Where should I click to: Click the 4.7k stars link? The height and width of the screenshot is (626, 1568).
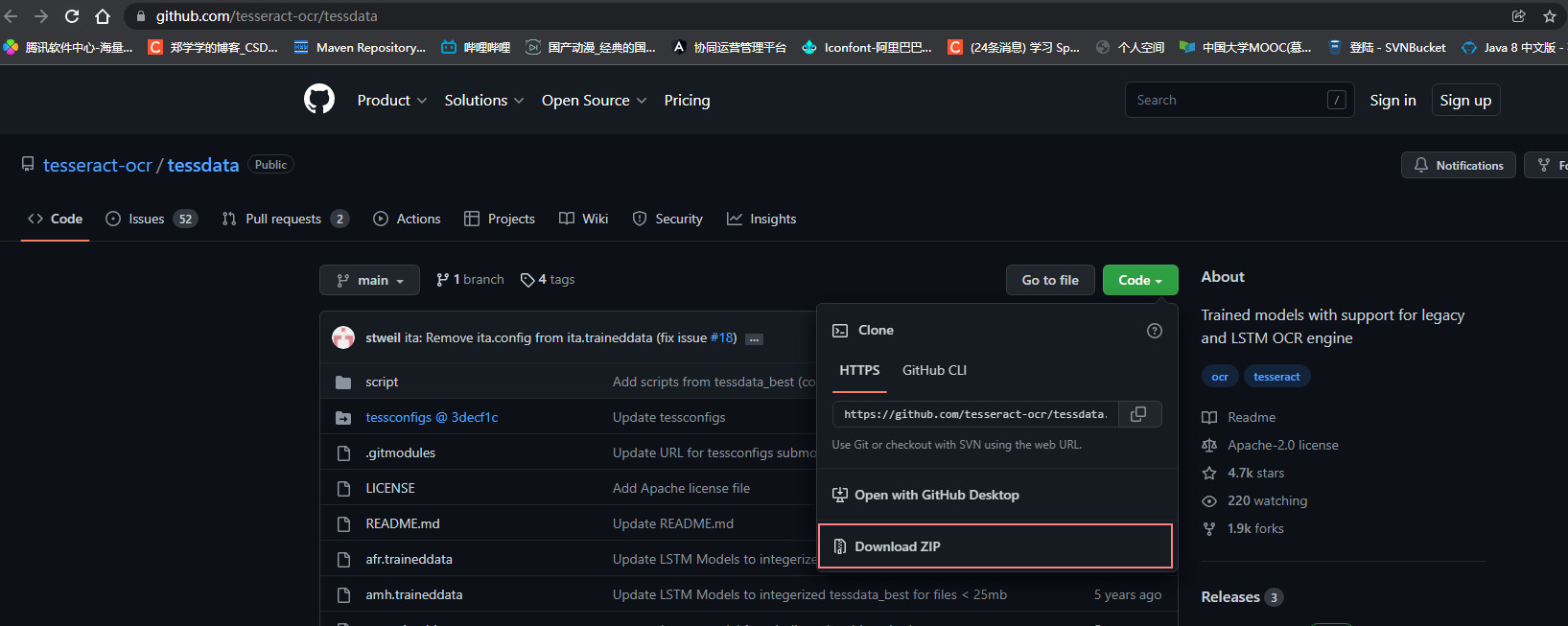click(x=1243, y=473)
